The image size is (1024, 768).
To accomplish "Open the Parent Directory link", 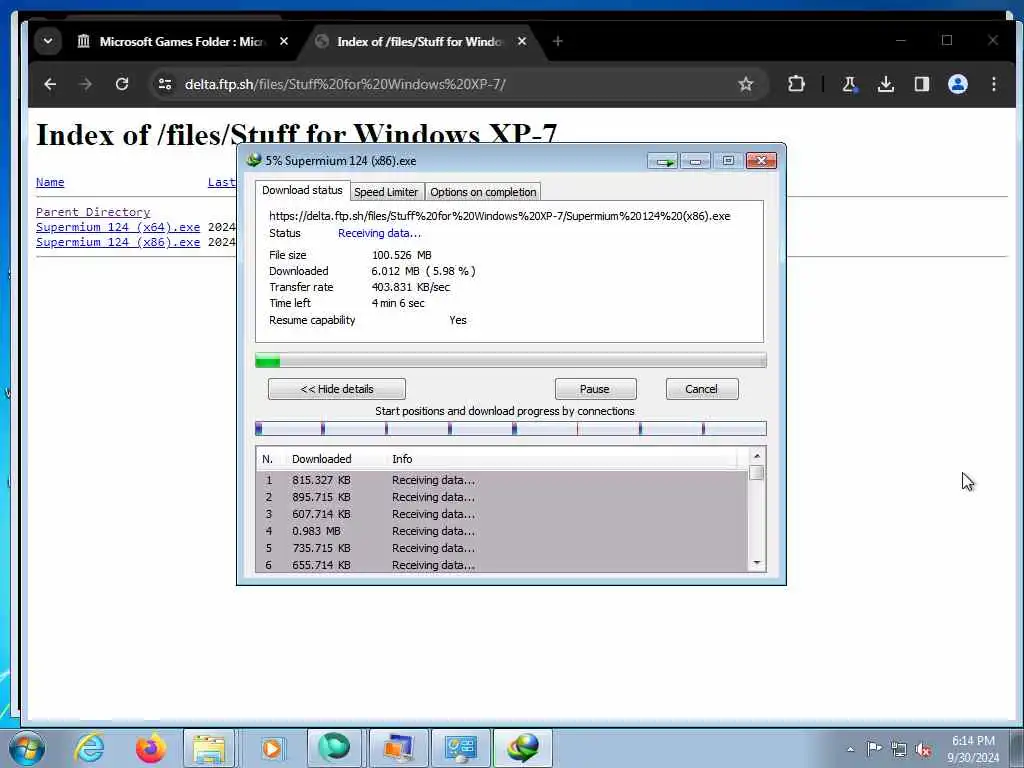I will [x=93, y=212].
